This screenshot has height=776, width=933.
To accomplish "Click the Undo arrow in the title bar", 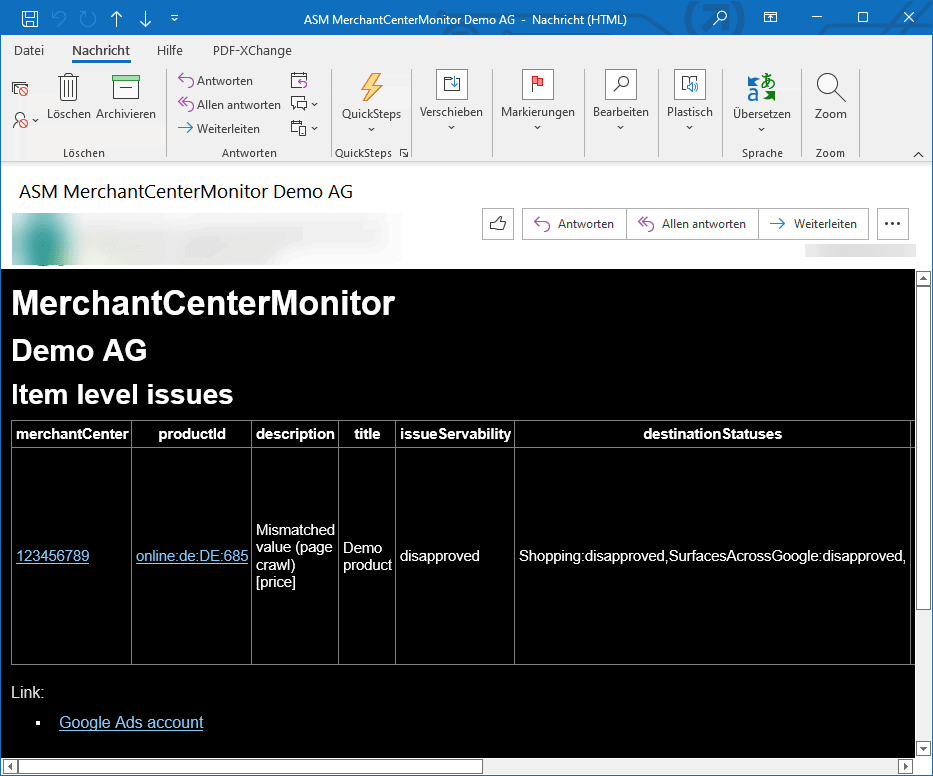I will click(x=59, y=19).
